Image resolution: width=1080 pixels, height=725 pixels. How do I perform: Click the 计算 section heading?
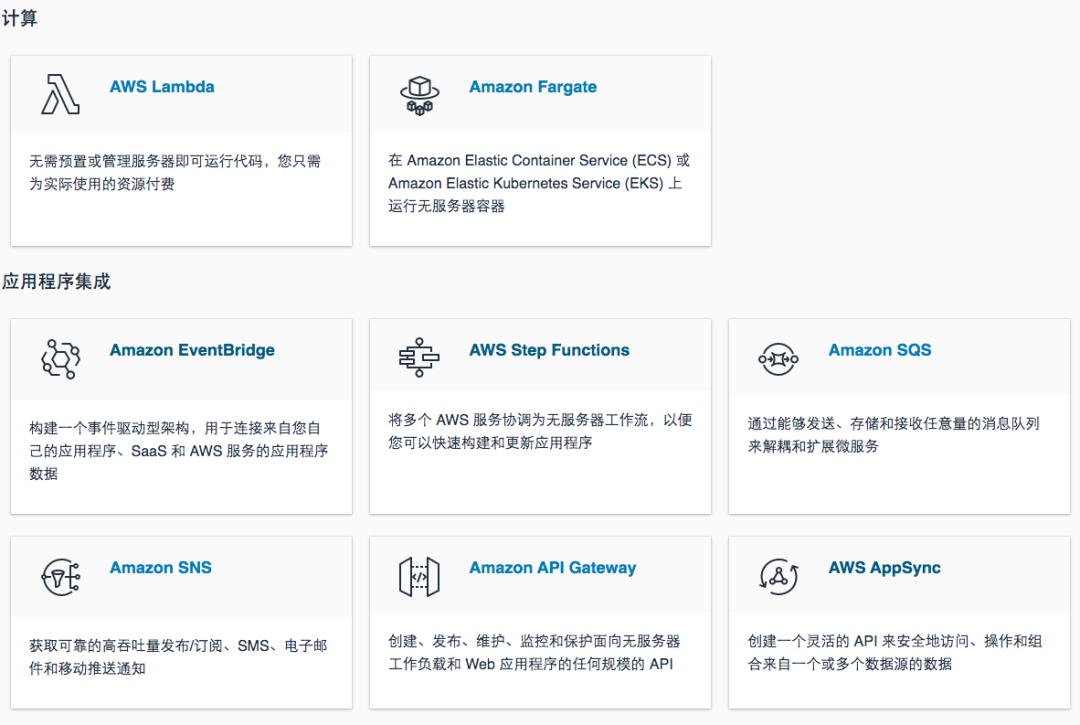click(19, 19)
